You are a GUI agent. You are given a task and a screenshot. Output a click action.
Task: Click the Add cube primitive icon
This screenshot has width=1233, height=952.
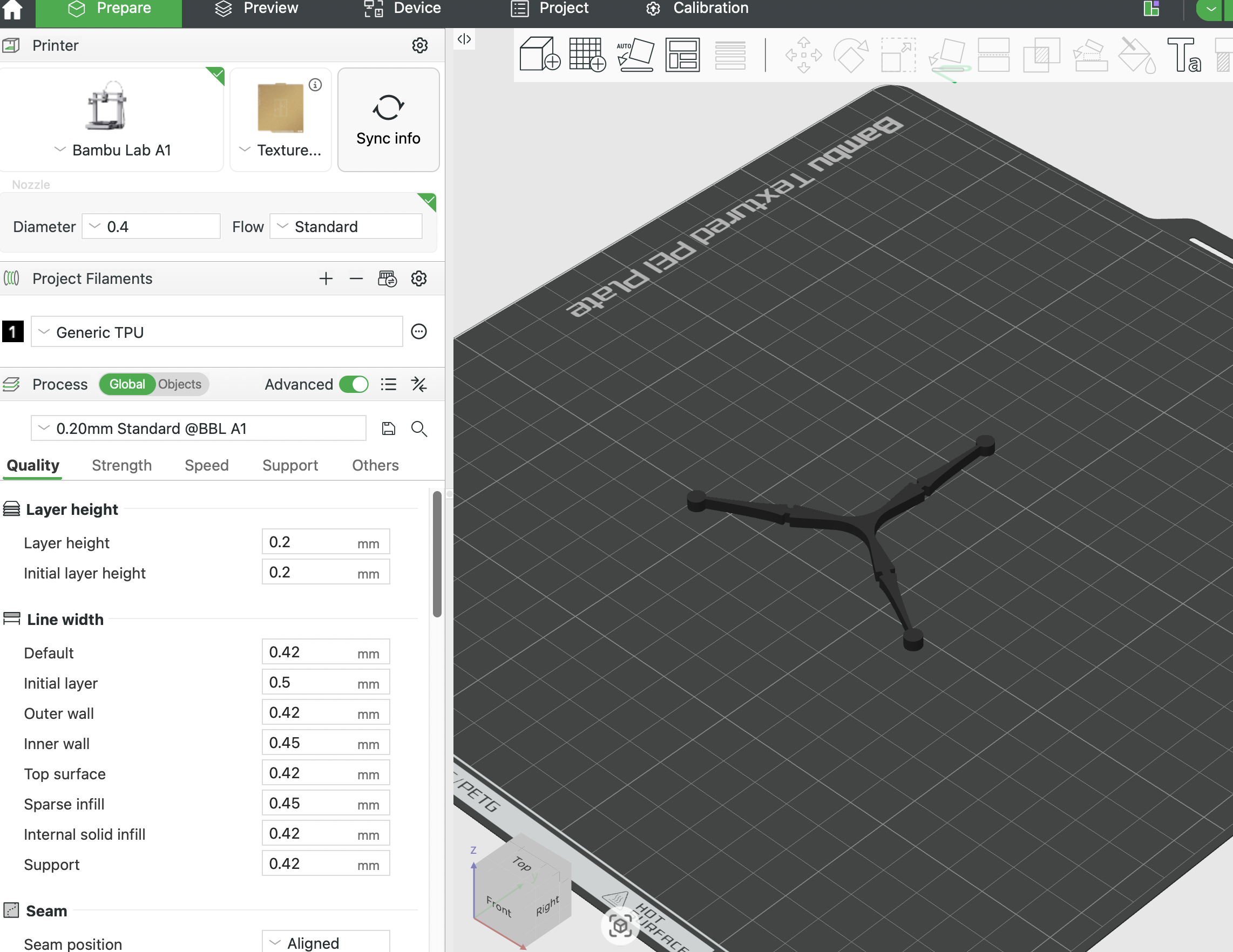(x=539, y=55)
